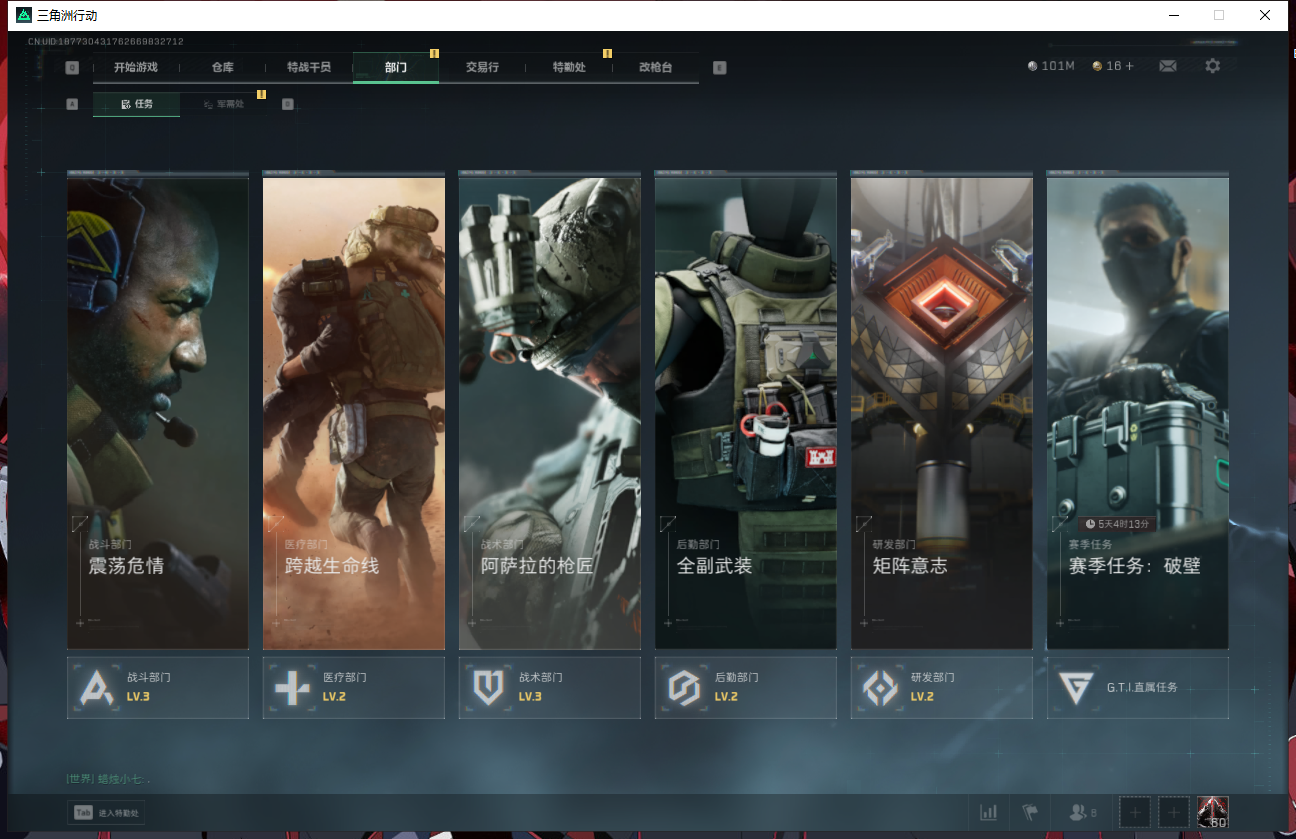
Task: Switch to the 改枪台 tab
Action: click(655, 67)
